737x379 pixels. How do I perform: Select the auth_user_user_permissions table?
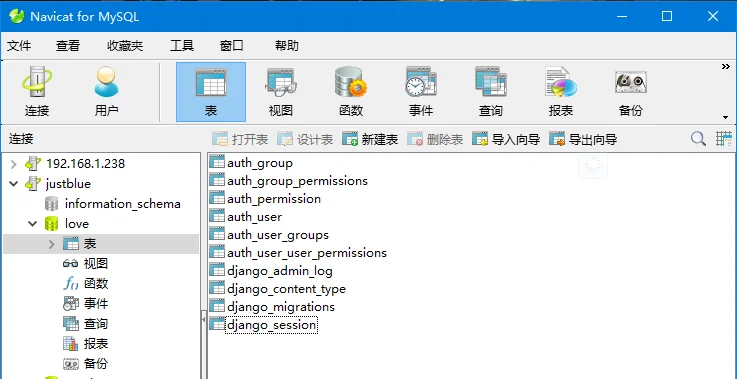point(307,253)
